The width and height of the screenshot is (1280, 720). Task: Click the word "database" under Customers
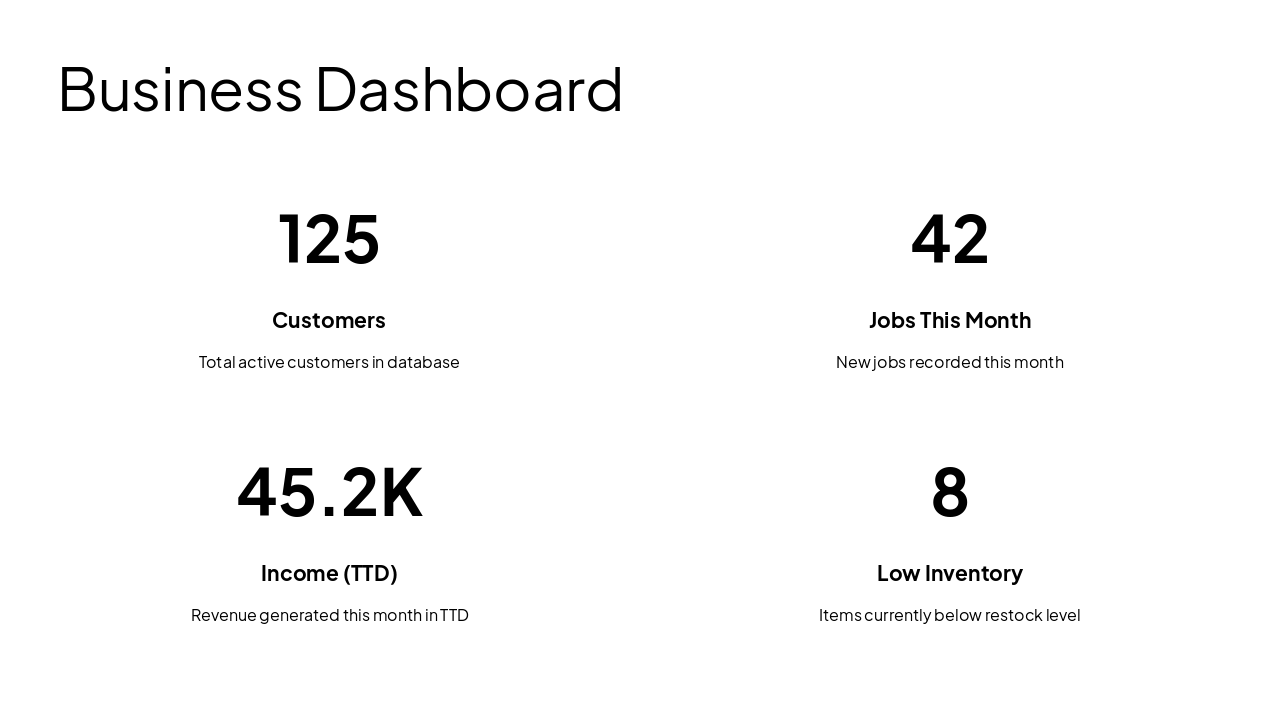coord(423,362)
